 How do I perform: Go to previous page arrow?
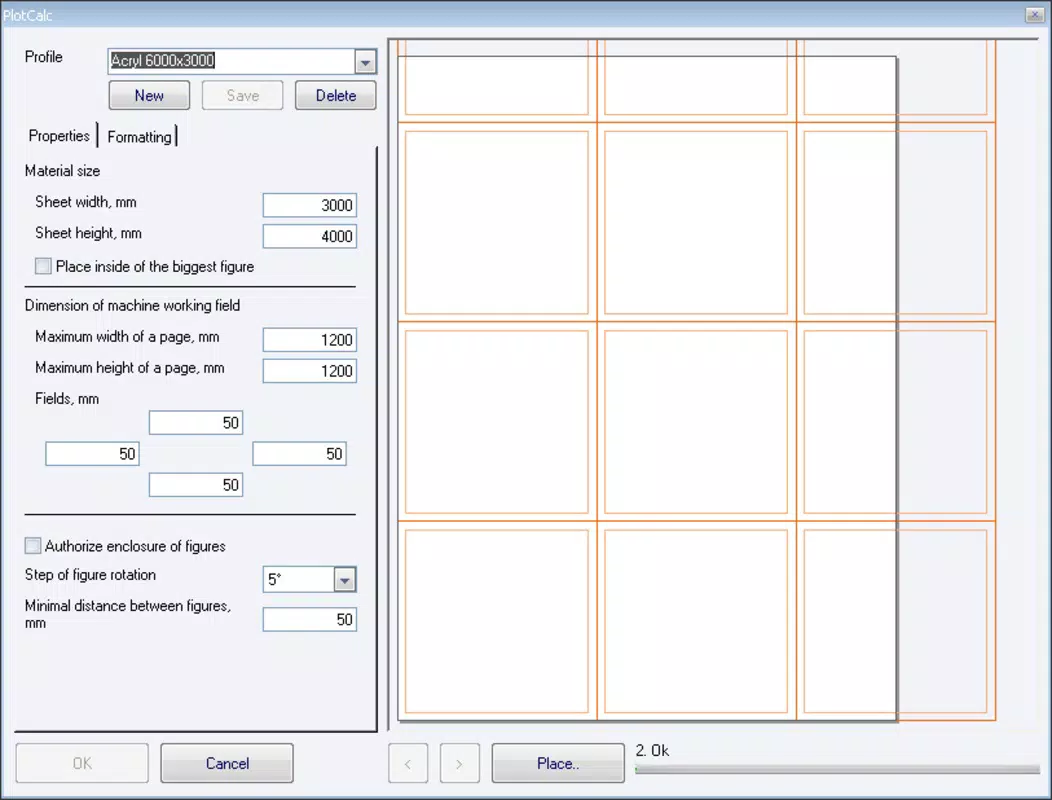[x=408, y=763]
